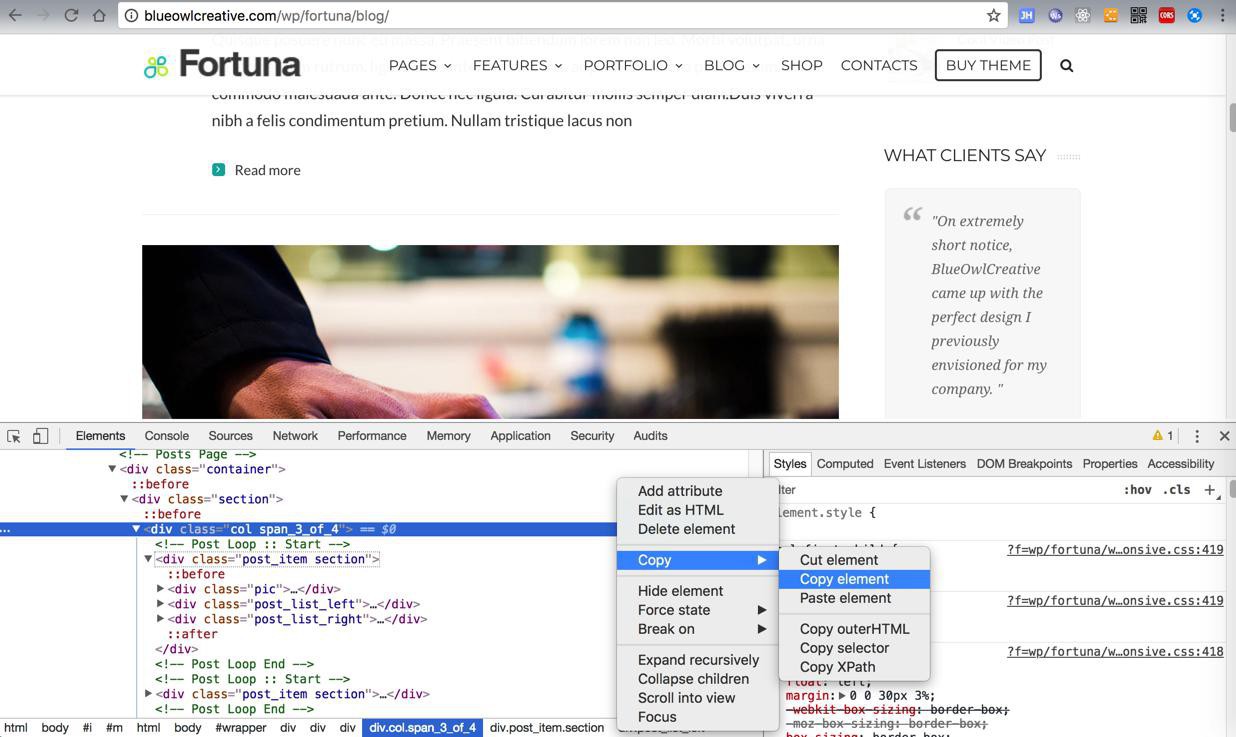Open the React DevTools atom extension icon
The width and height of the screenshot is (1236, 737).
1082,15
